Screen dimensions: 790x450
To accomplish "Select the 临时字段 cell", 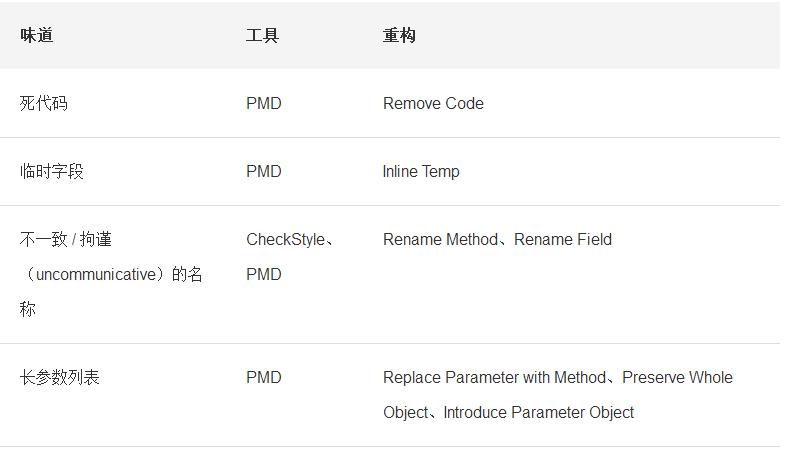I will 52,171.
